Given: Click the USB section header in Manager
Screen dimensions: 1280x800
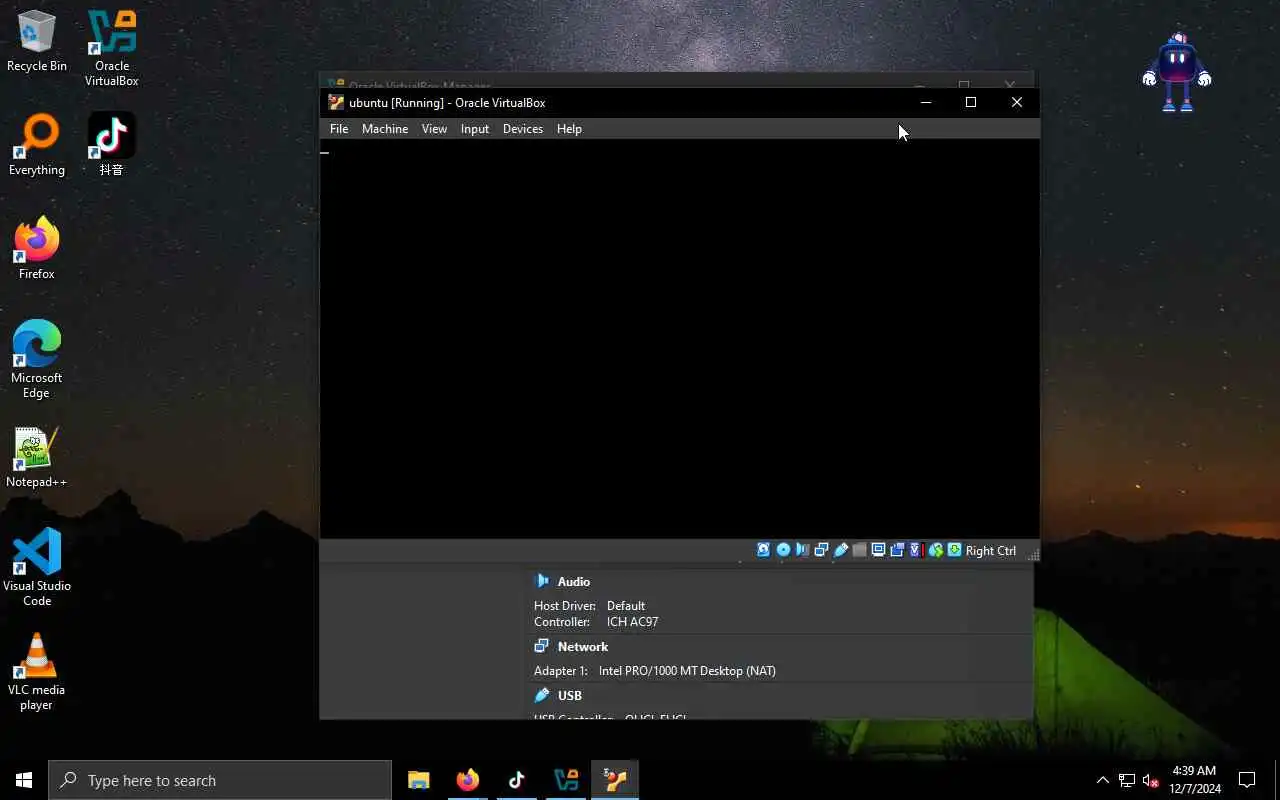Looking at the screenshot, I should [x=569, y=696].
